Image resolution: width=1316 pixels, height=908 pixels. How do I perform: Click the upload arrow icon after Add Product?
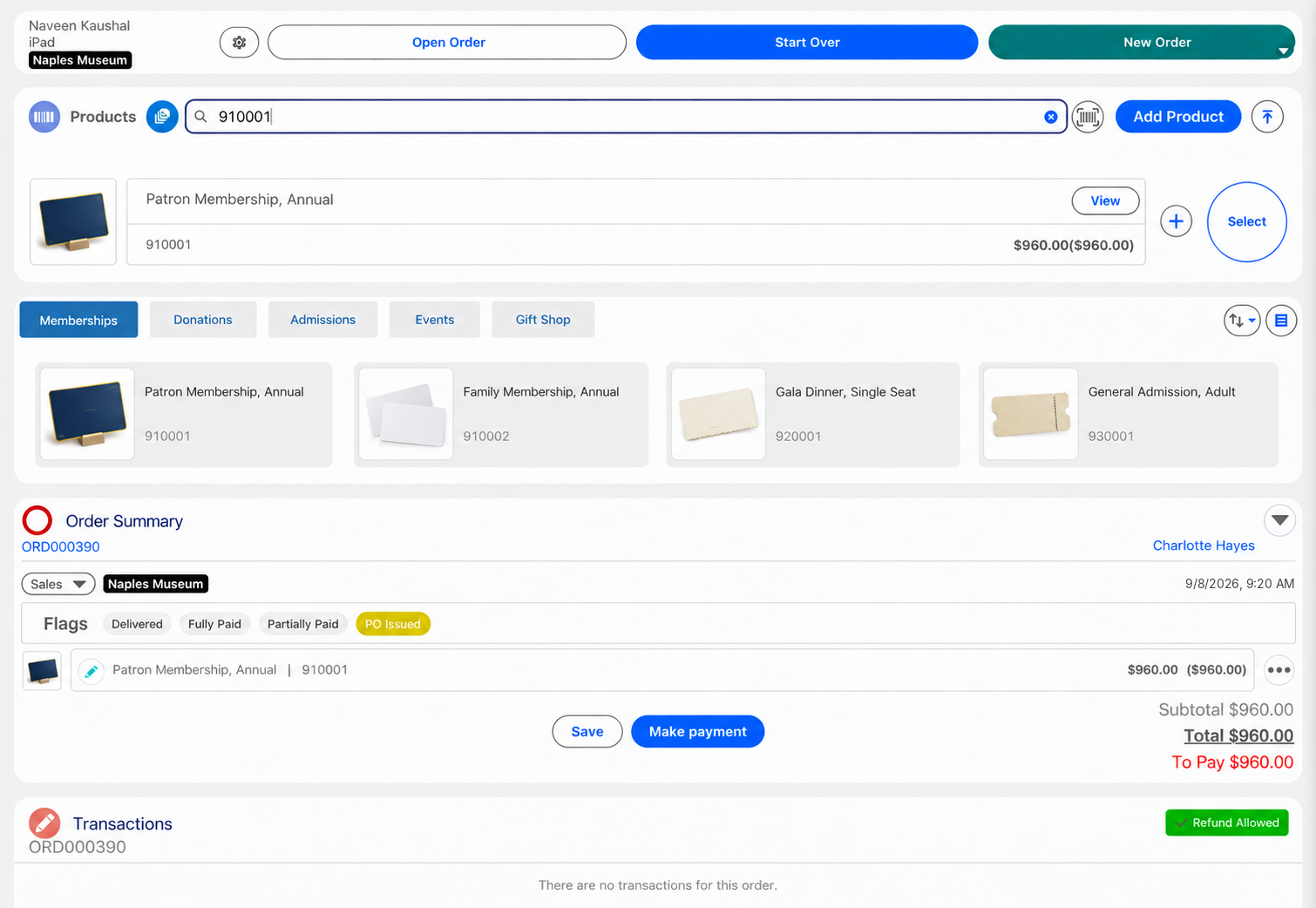(1267, 117)
